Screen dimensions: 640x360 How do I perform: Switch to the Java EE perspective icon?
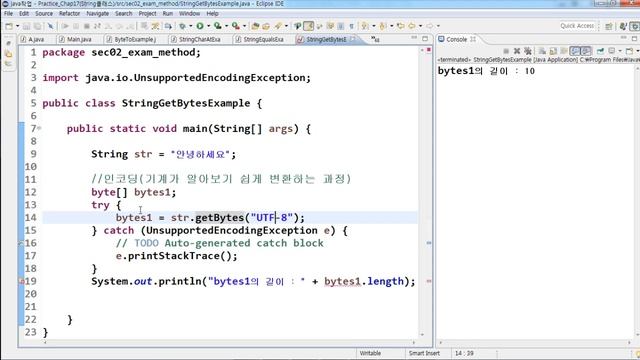(x=623, y=26)
